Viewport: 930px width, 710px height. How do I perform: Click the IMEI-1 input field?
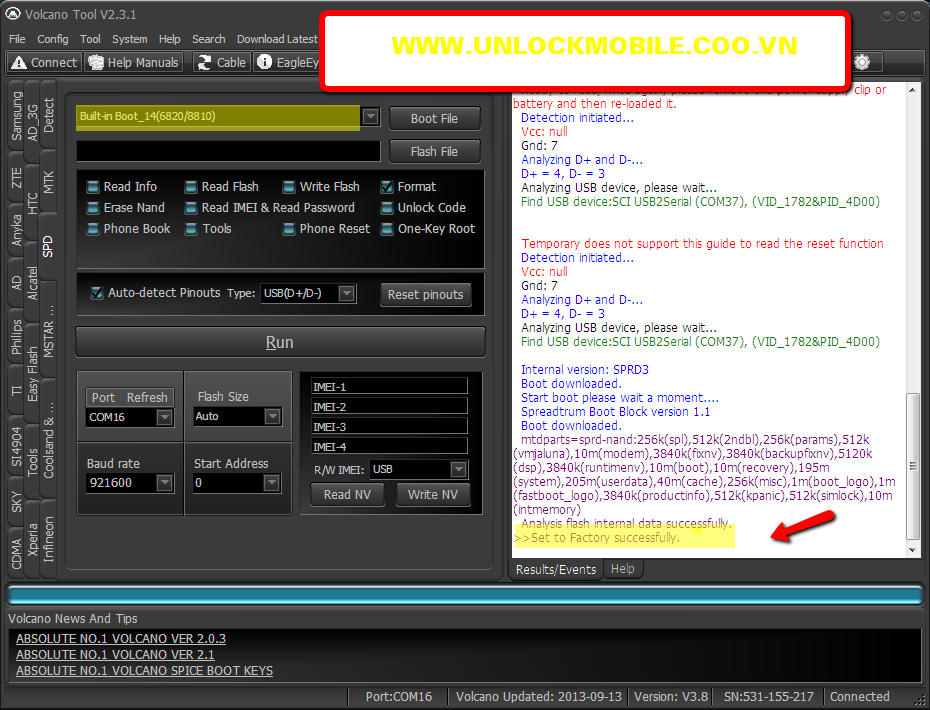pos(389,387)
